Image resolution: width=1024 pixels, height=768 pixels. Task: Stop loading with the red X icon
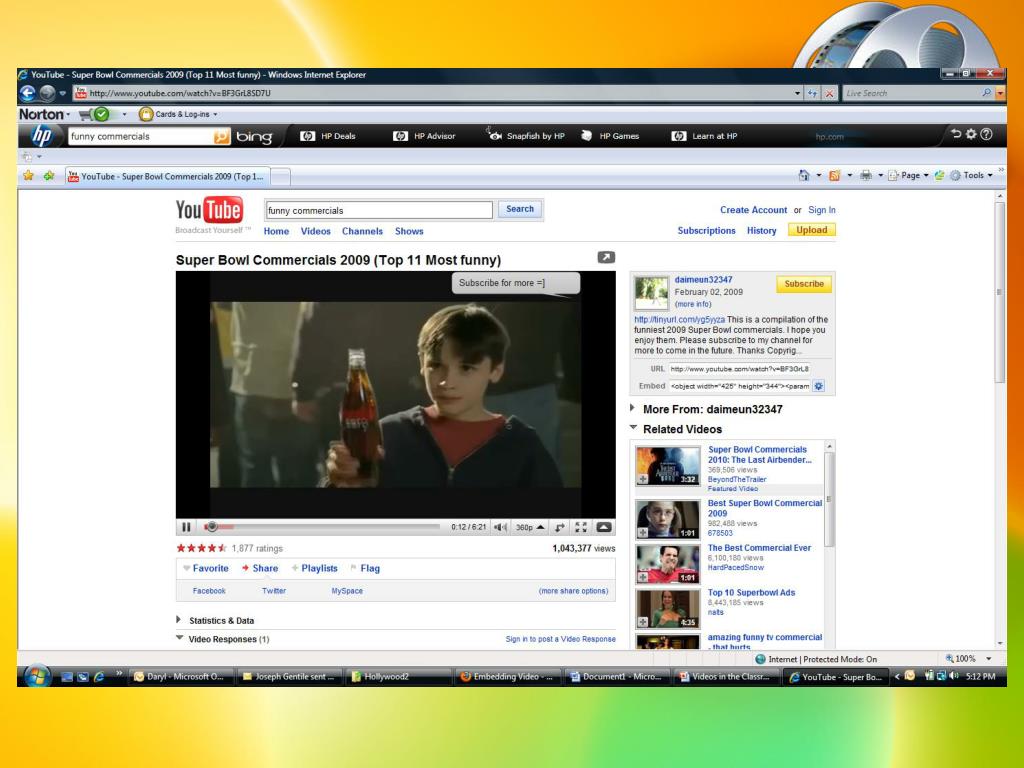coord(829,93)
